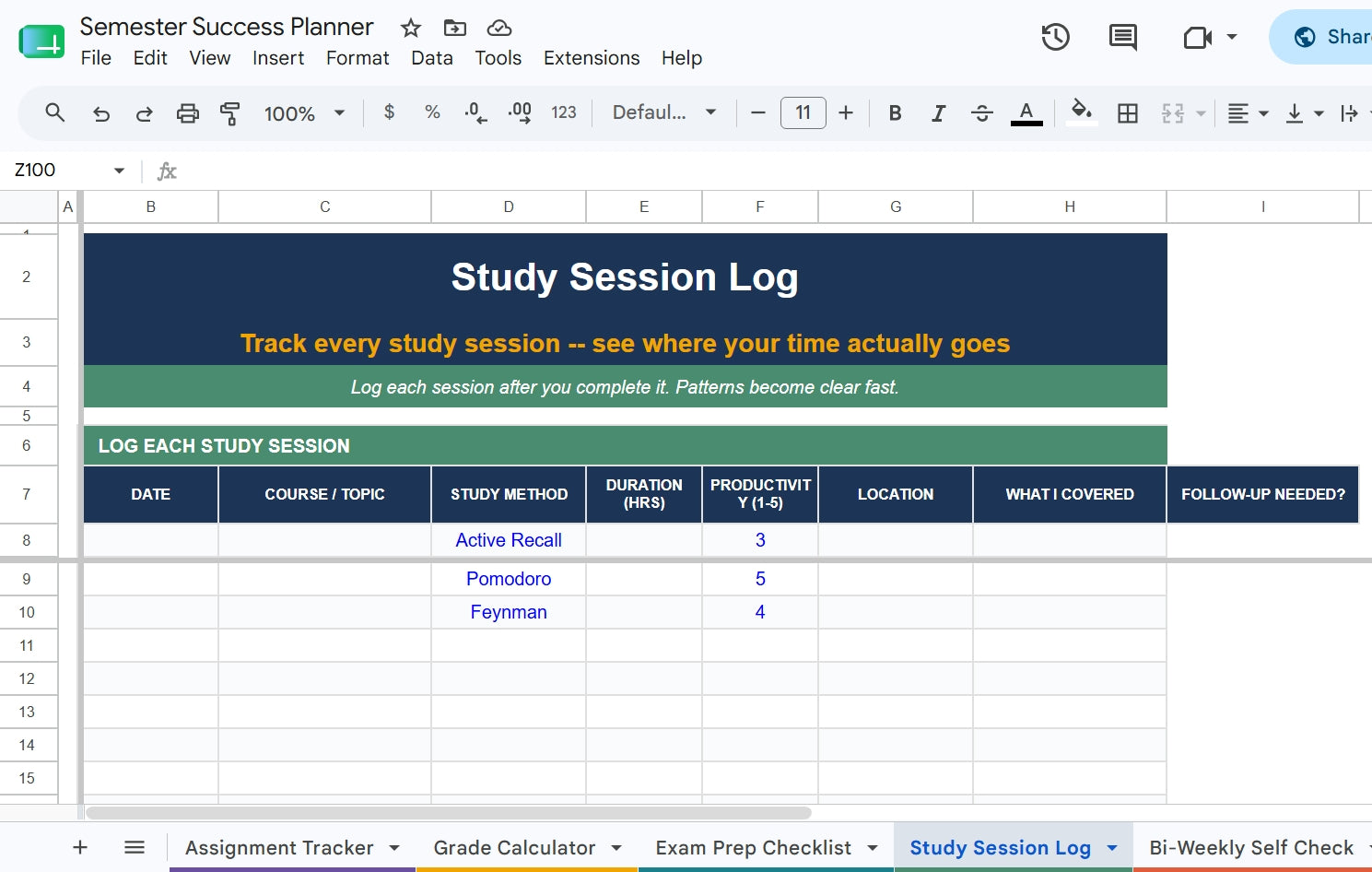This screenshot has width=1372, height=872.
Task: Decrease decimal places
Action: point(475,112)
